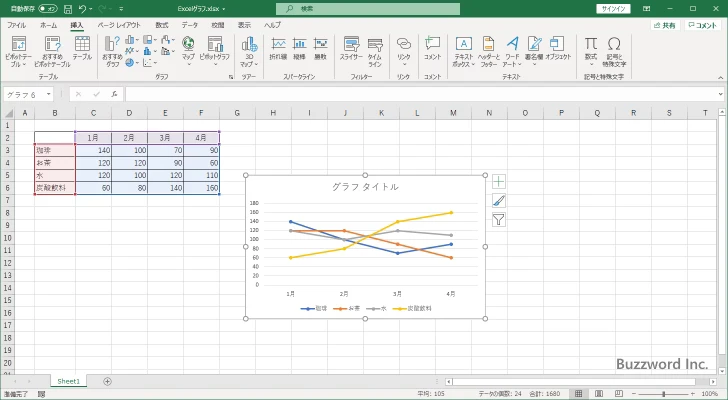Switch to the Data (データ) tab
The width and height of the screenshot is (728, 400).
coord(189,25)
